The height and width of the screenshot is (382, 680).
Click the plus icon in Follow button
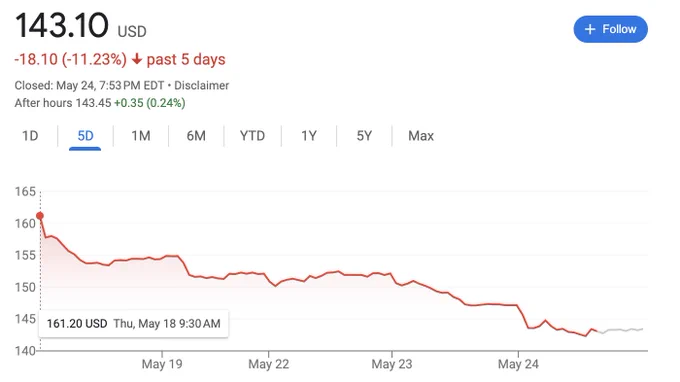point(589,29)
